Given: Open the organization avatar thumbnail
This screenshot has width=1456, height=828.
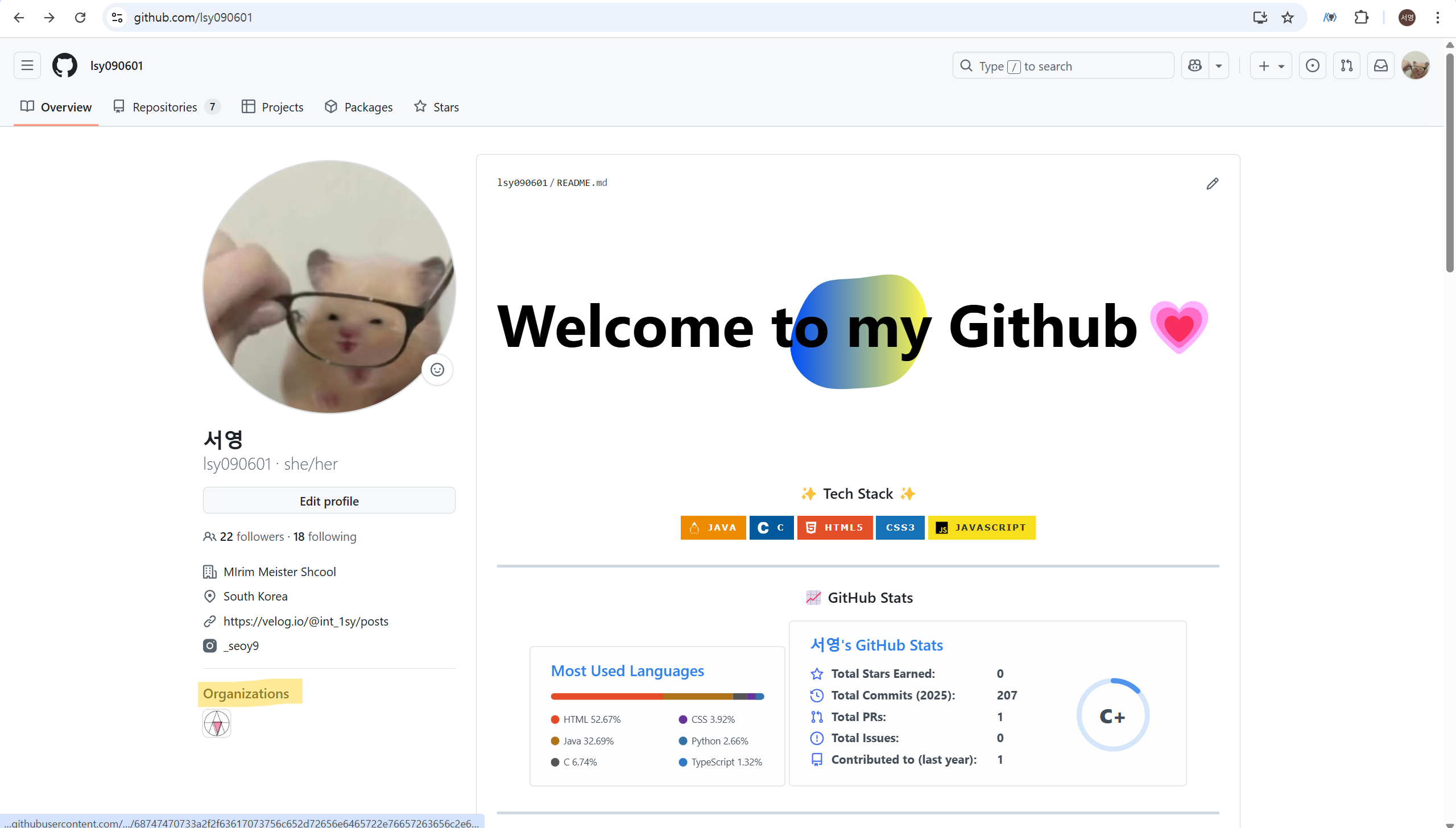Looking at the screenshot, I should tap(217, 723).
